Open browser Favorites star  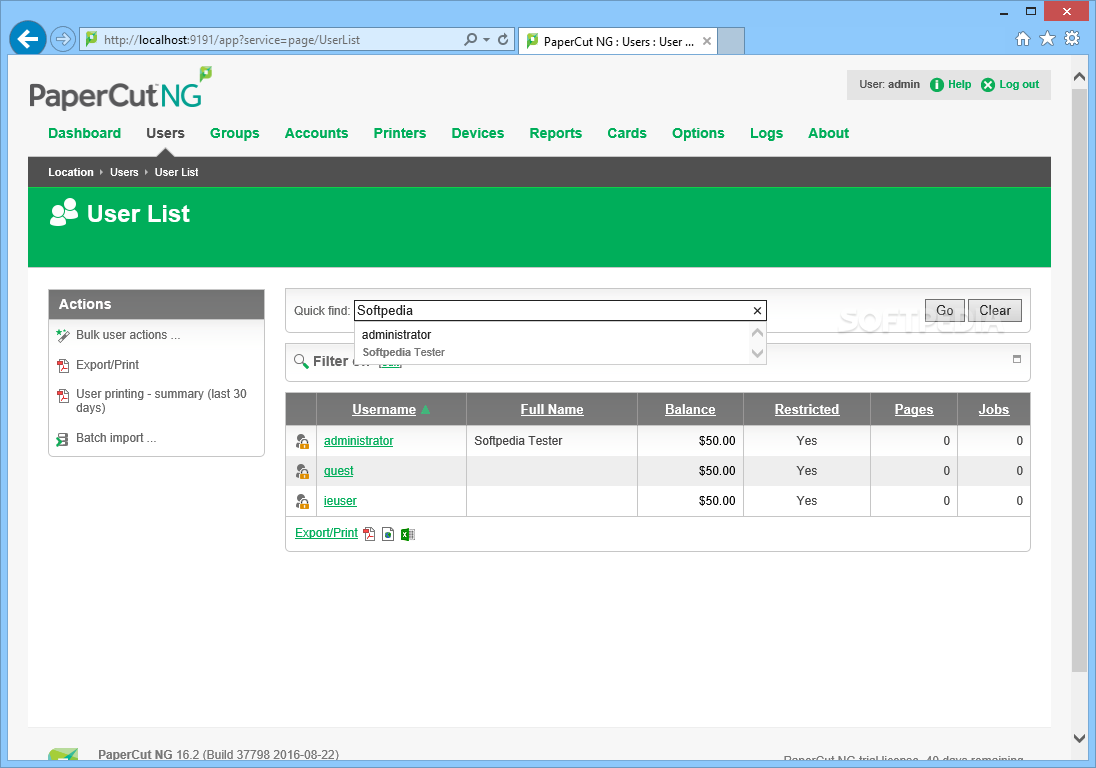point(1047,38)
